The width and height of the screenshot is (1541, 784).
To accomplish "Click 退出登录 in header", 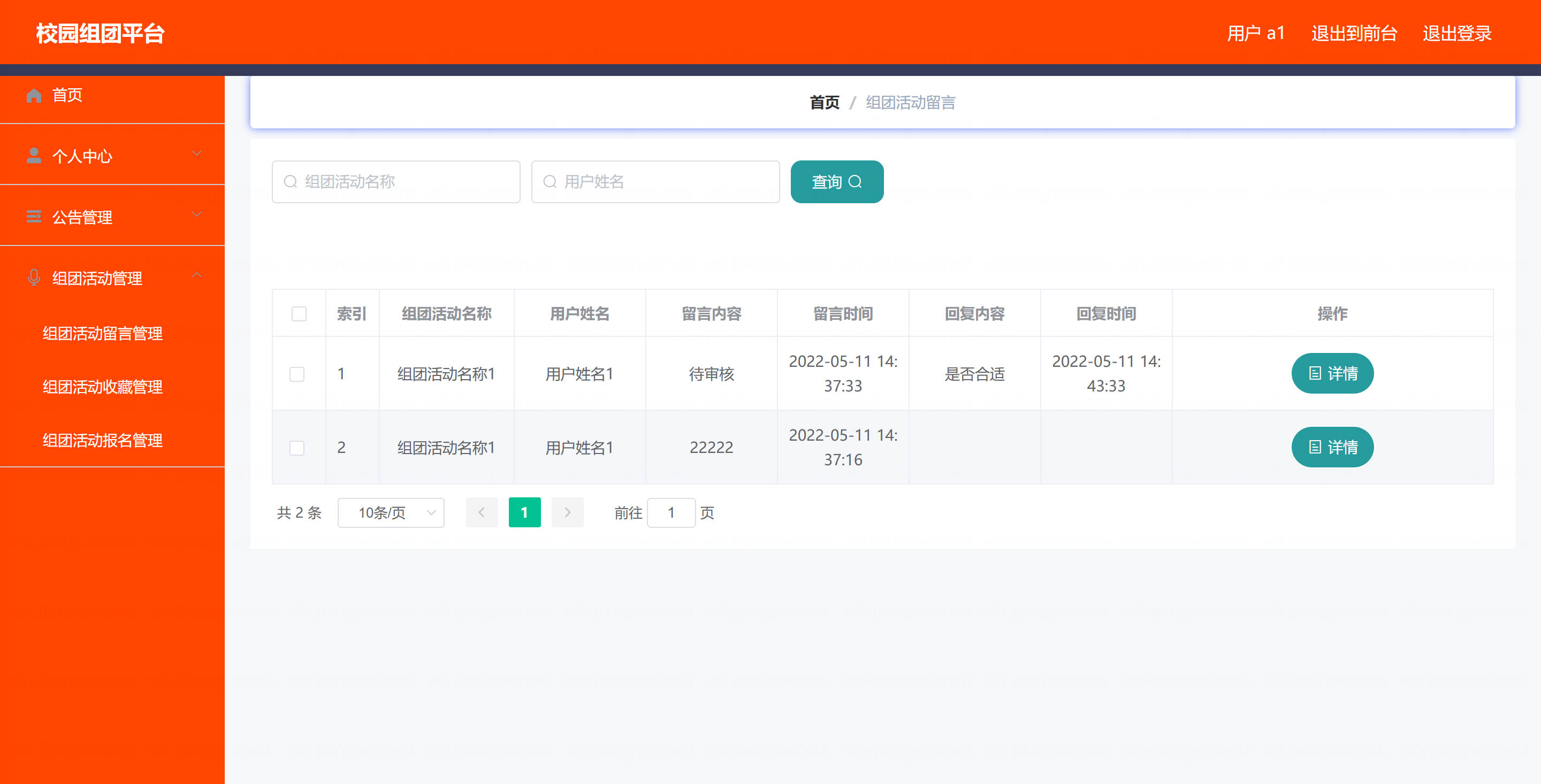I will click(x=1456, y=33).
